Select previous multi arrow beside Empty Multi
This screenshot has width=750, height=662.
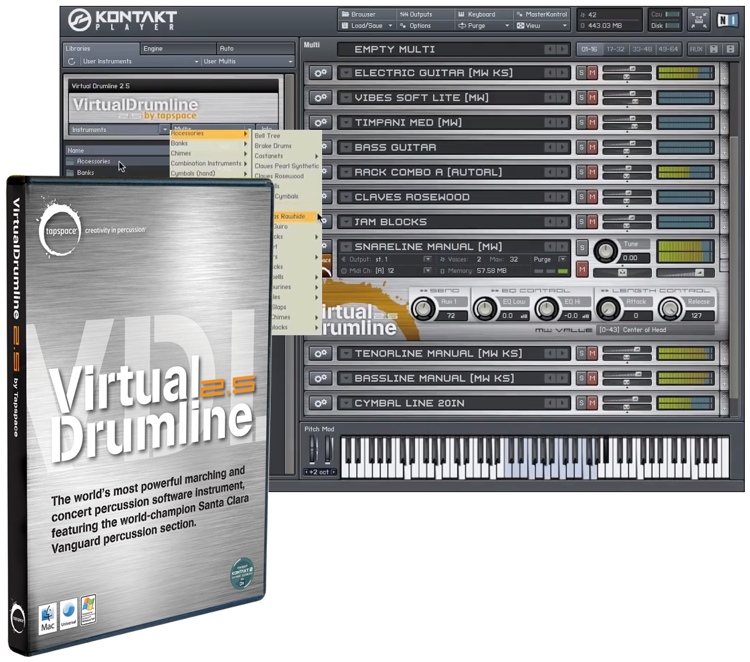click(551, 49)
